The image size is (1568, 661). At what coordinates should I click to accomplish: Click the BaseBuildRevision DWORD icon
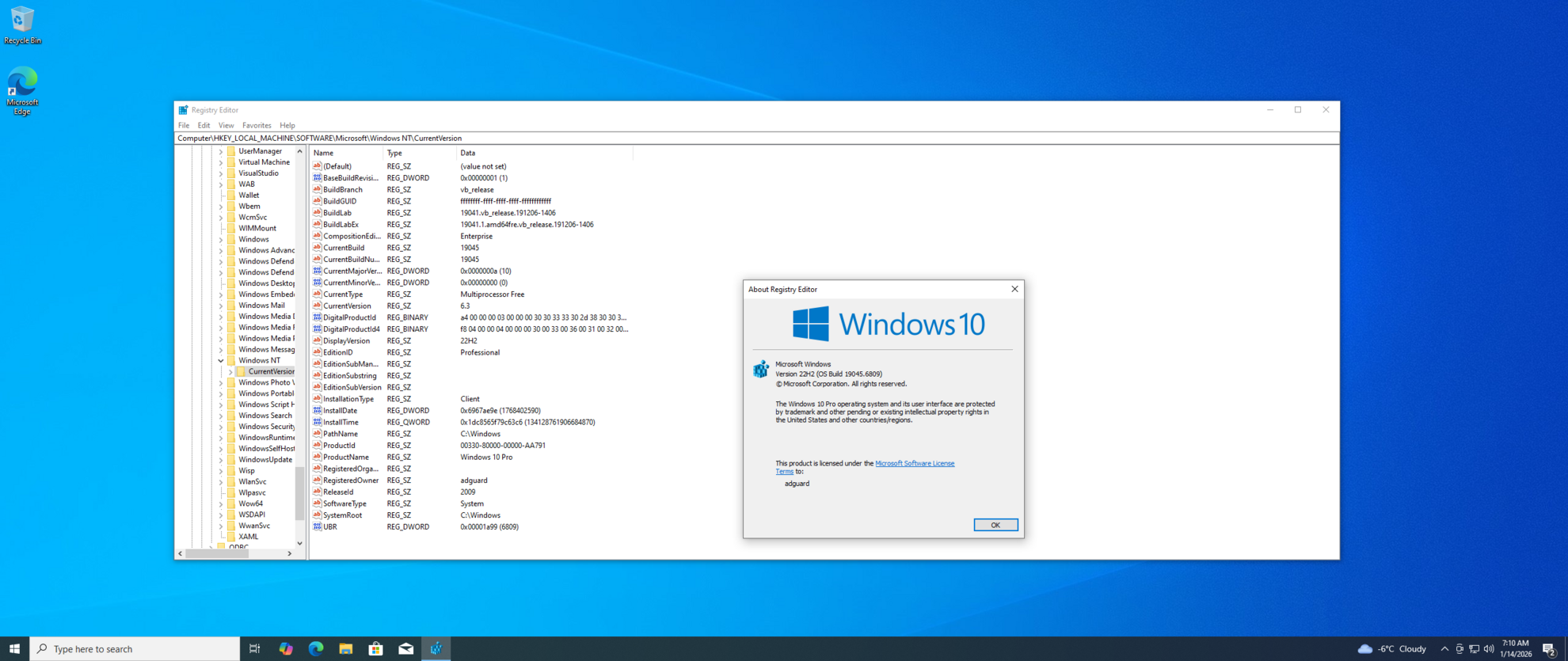click(x=317, y=177)
